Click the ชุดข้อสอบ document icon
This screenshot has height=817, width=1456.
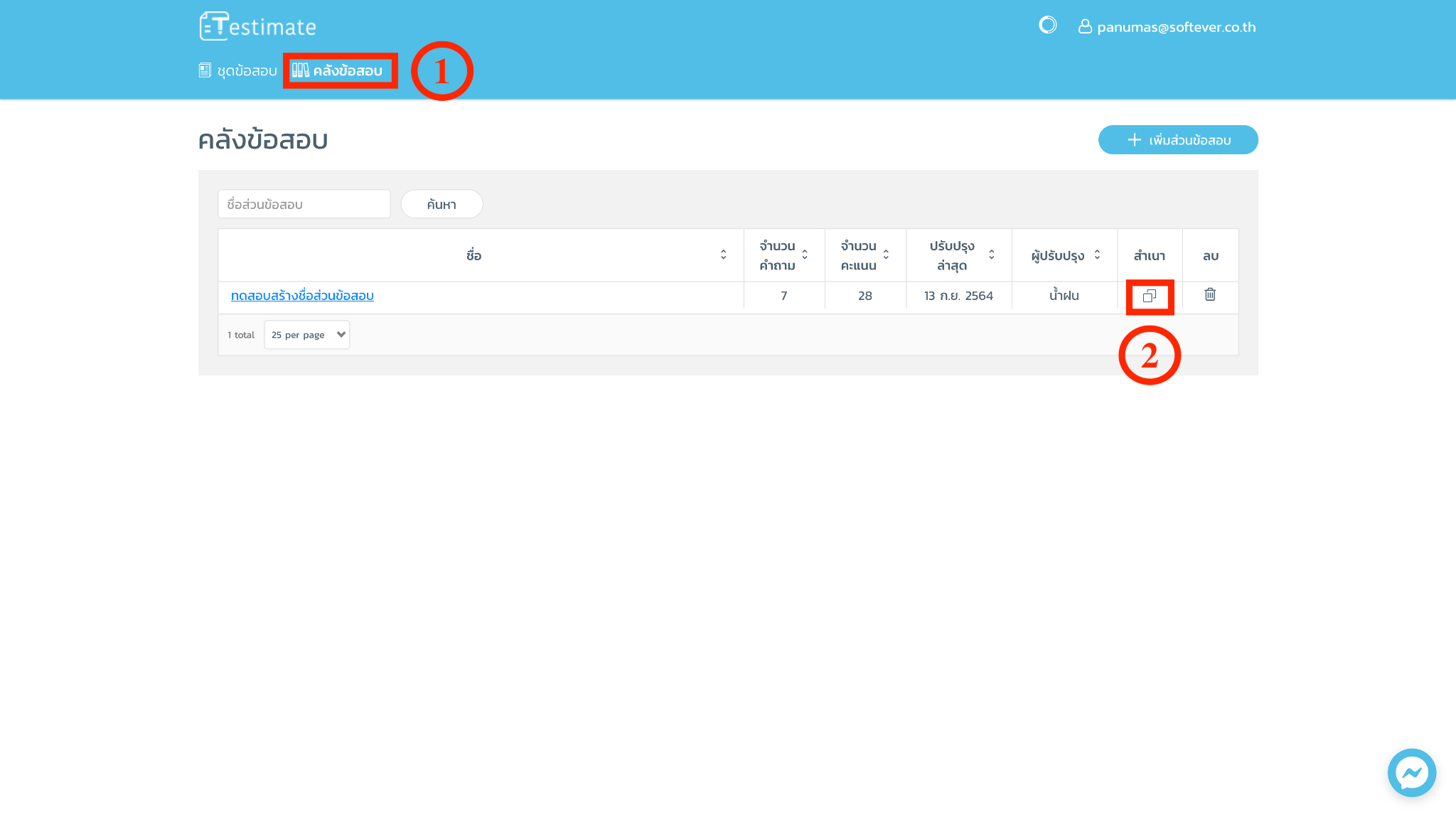click(x=205, y=70)
